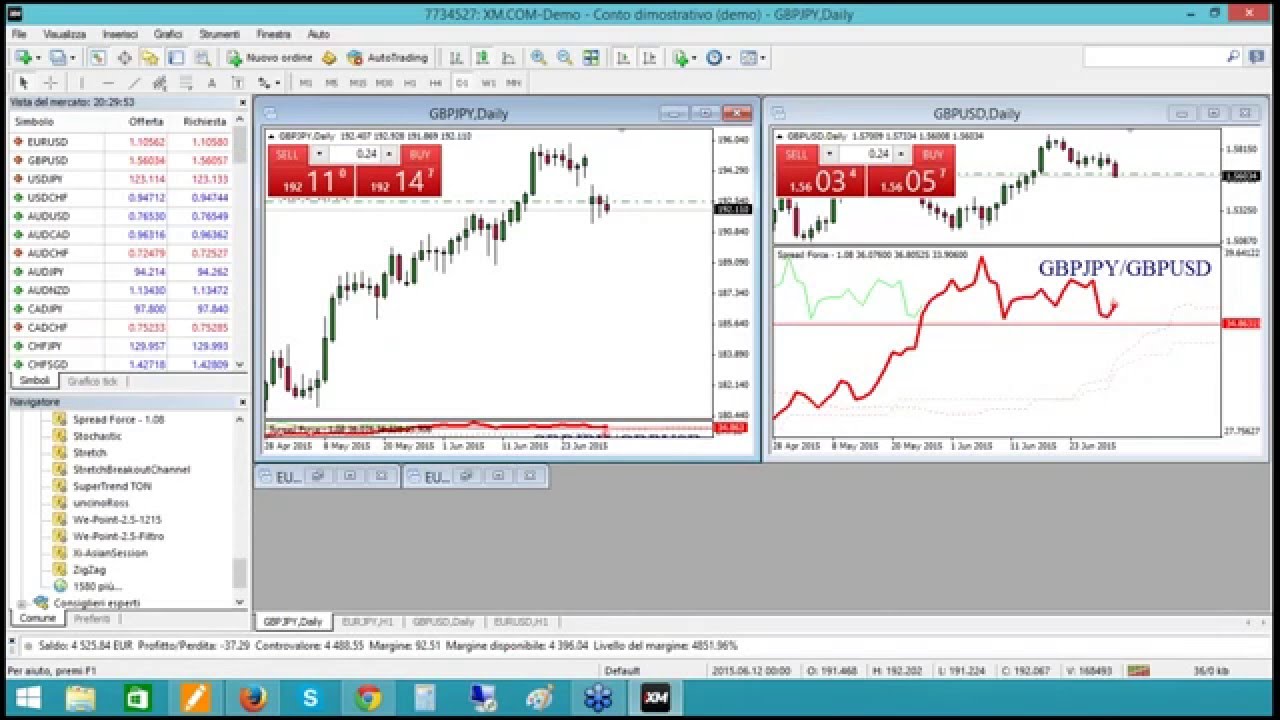Toggle chart Auto Scroll

(x=623, y=58)
